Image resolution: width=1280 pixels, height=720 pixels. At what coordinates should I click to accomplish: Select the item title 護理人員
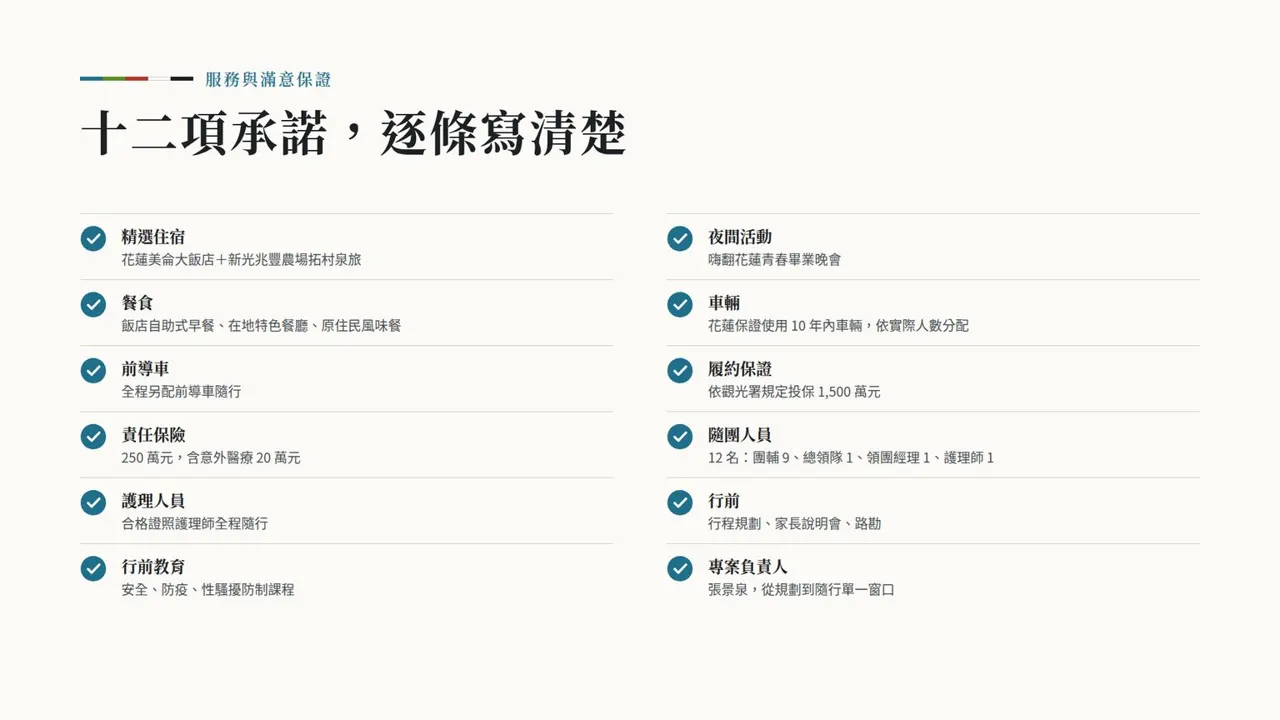153,501
